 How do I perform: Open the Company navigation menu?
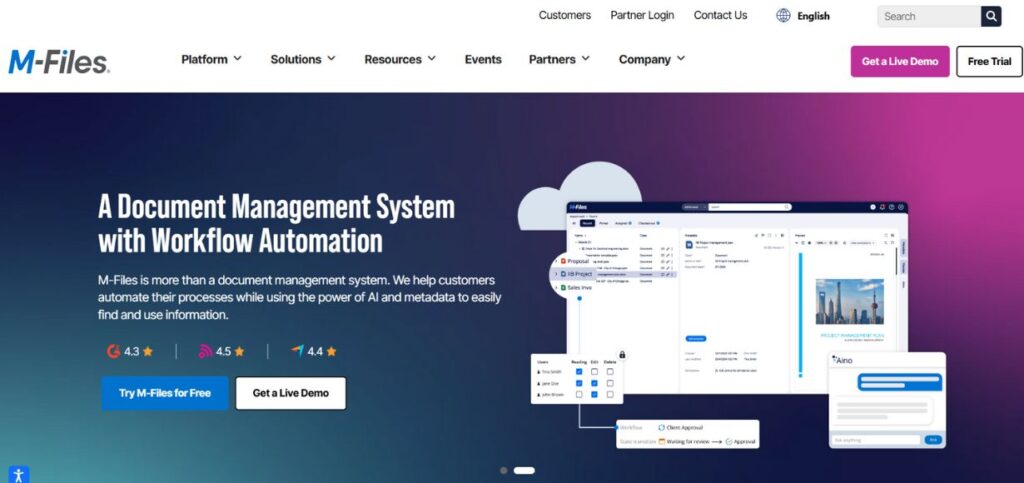point(651,59)
